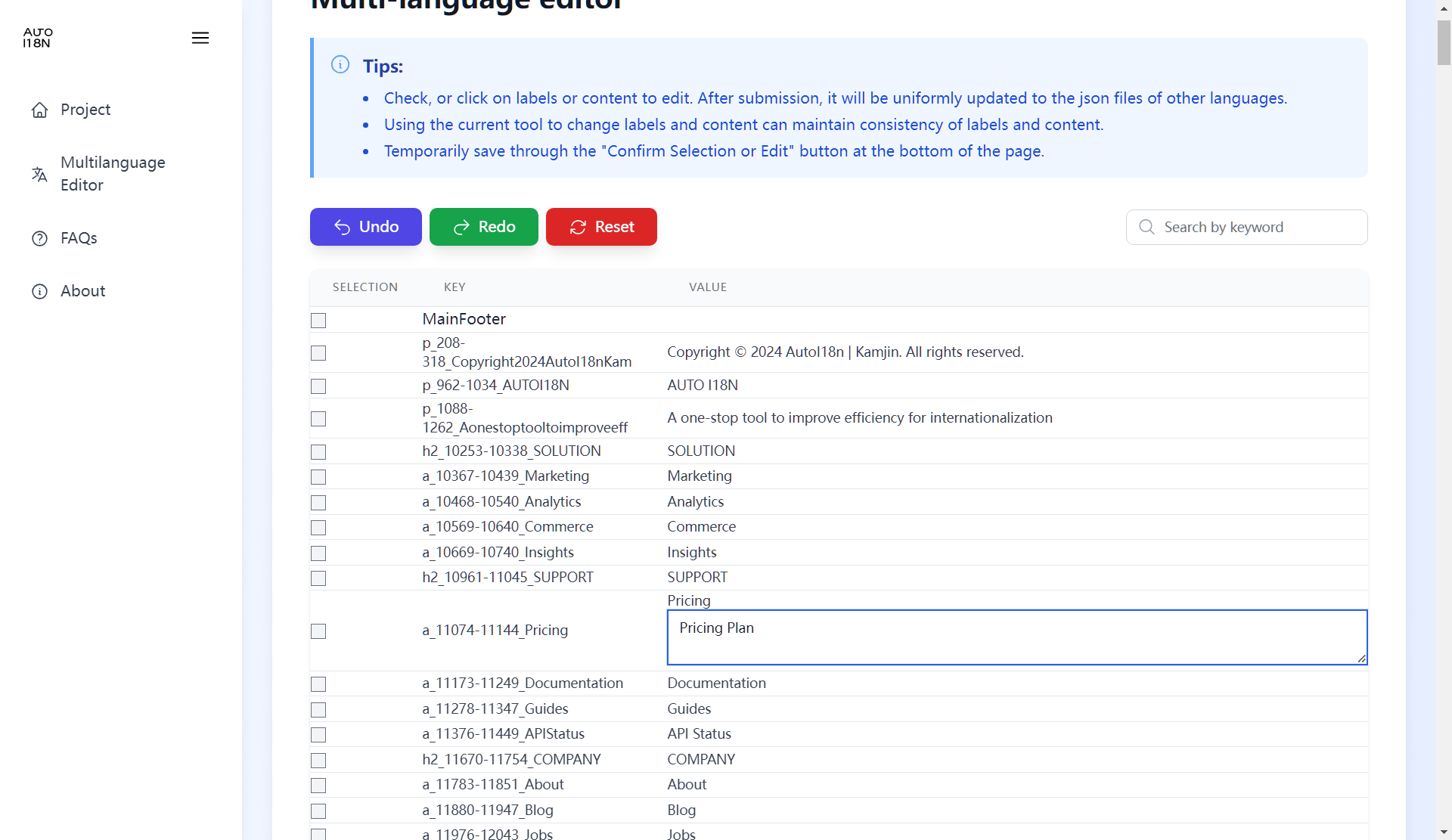Screen dimensions: 1452x840
Task: Click the SELECTION column header
Action: click(x=365, y=287)
